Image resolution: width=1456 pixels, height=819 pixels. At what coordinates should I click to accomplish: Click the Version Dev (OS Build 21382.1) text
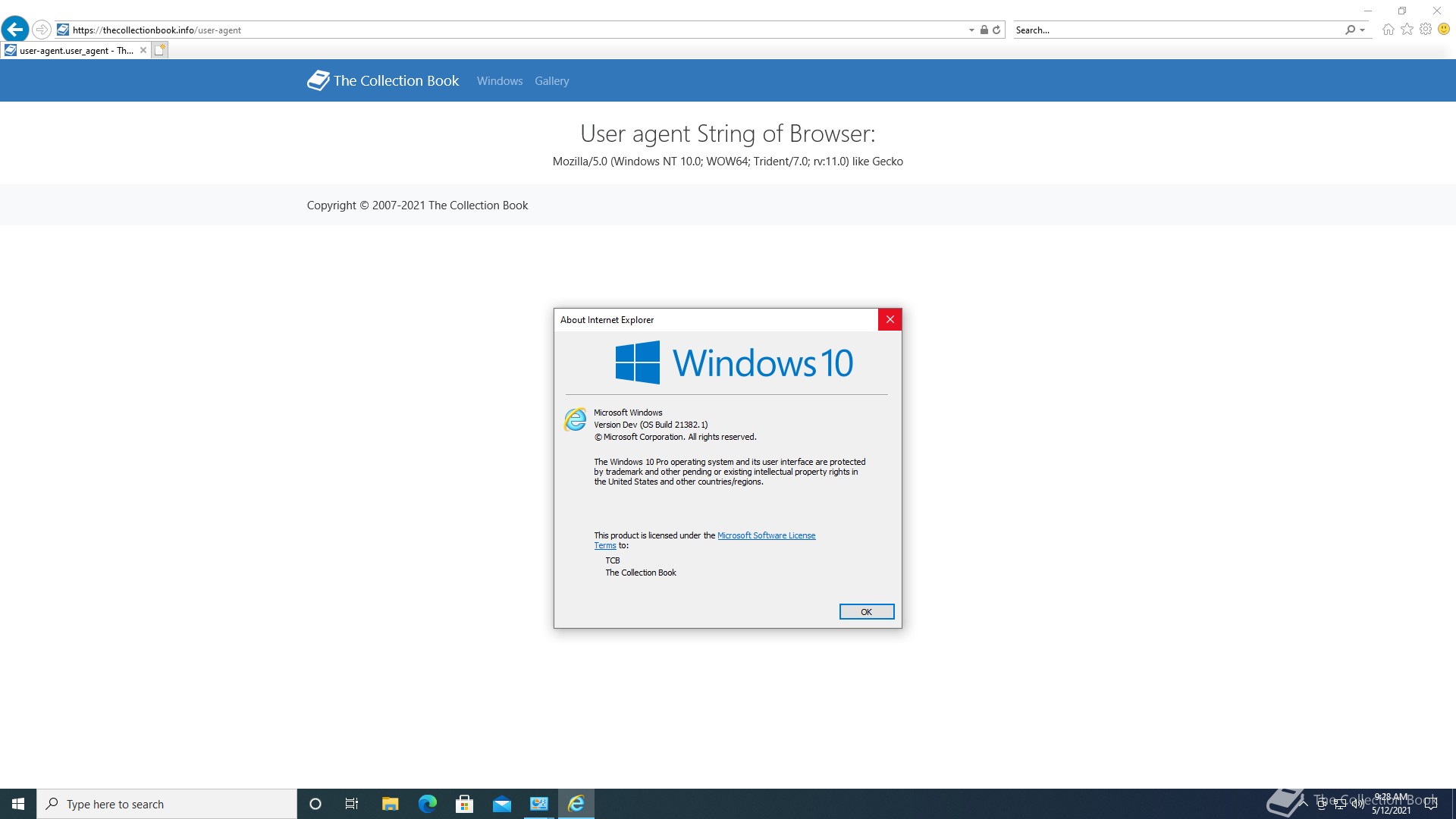(x=651, y=425)
